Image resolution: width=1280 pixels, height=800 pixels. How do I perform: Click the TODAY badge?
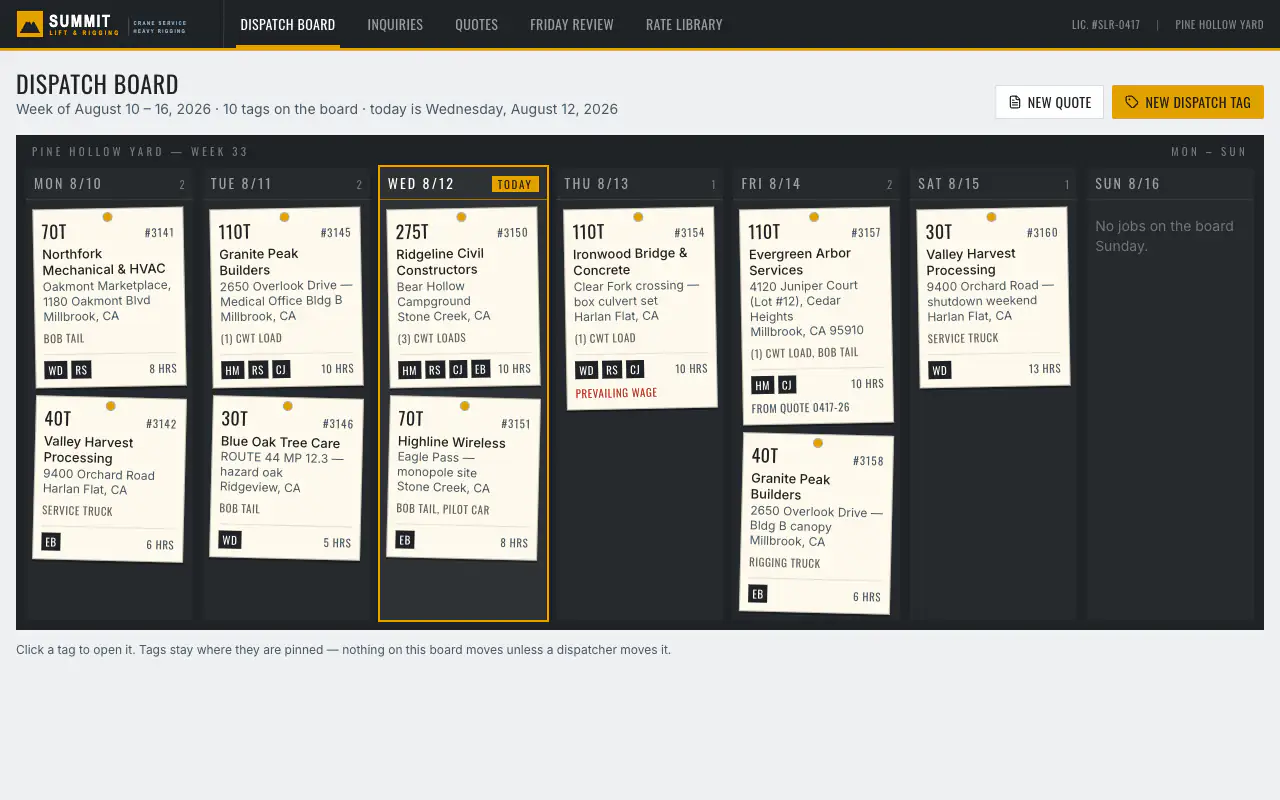click(x=515, y=184)
